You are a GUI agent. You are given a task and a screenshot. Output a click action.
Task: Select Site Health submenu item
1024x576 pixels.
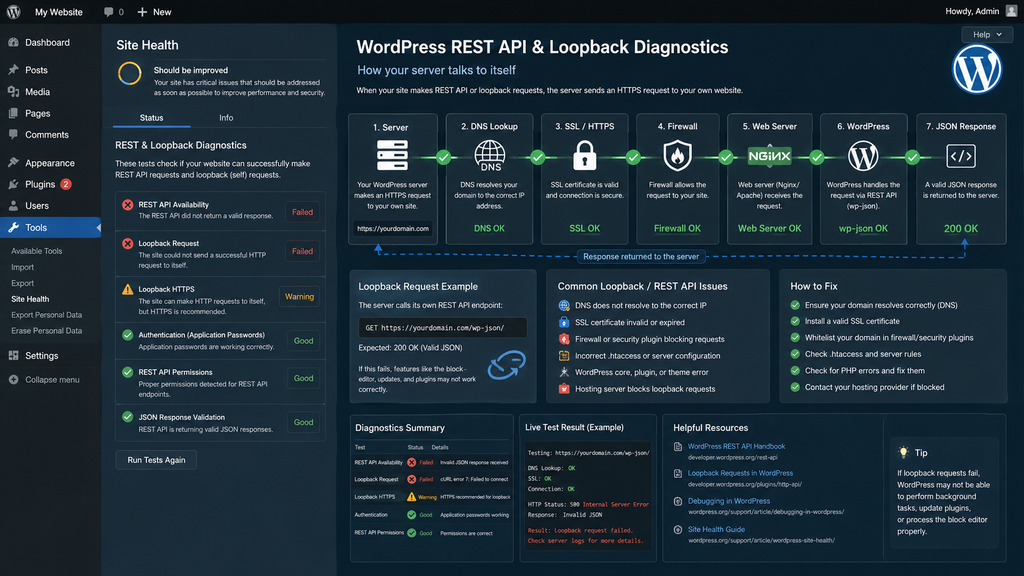30,299
